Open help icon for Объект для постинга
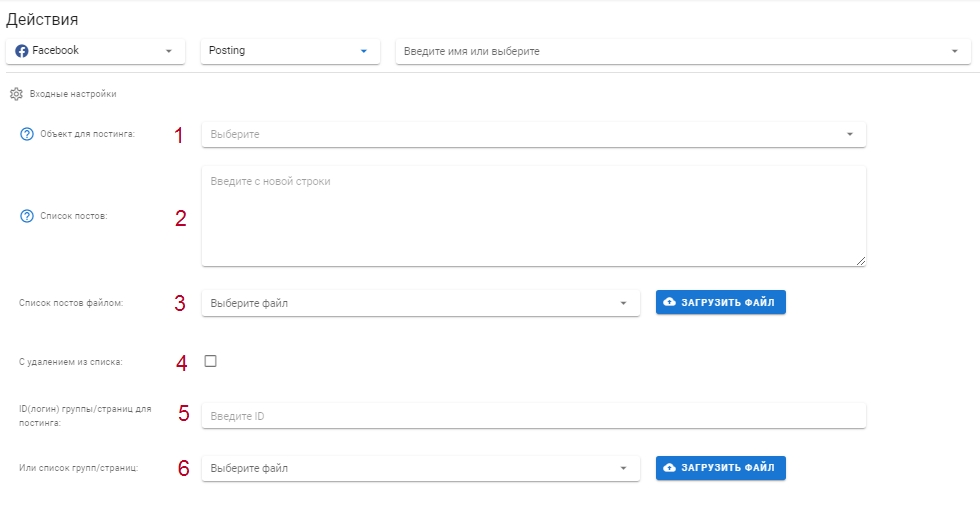 (x=27, y=134)
